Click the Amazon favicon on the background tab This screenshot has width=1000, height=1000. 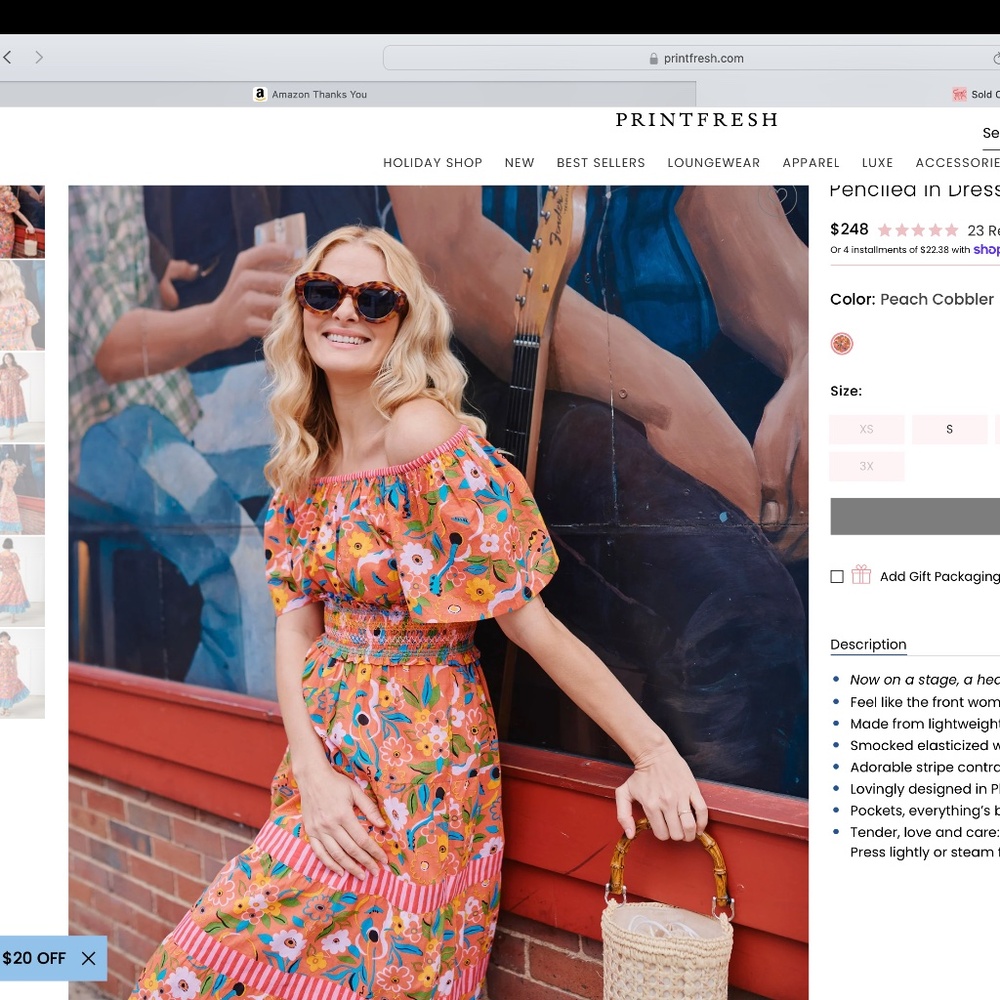point(260,94)
